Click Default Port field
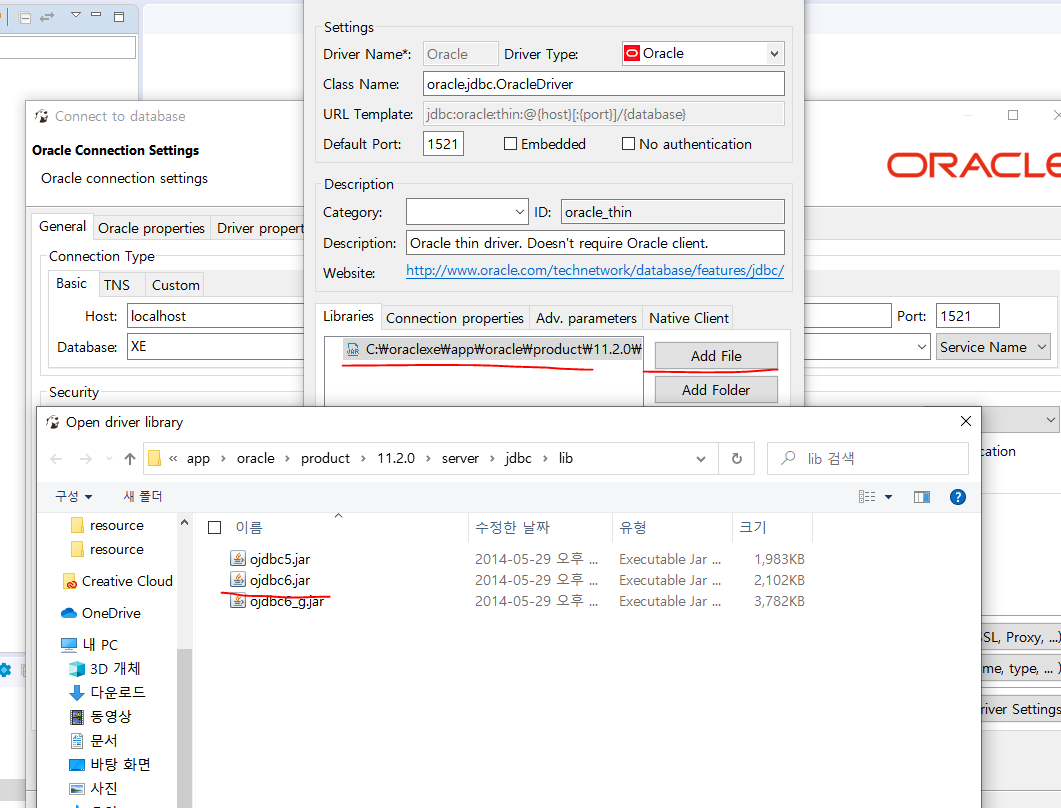The height and width of the screenshot is (808, 1061). (443, 144)
